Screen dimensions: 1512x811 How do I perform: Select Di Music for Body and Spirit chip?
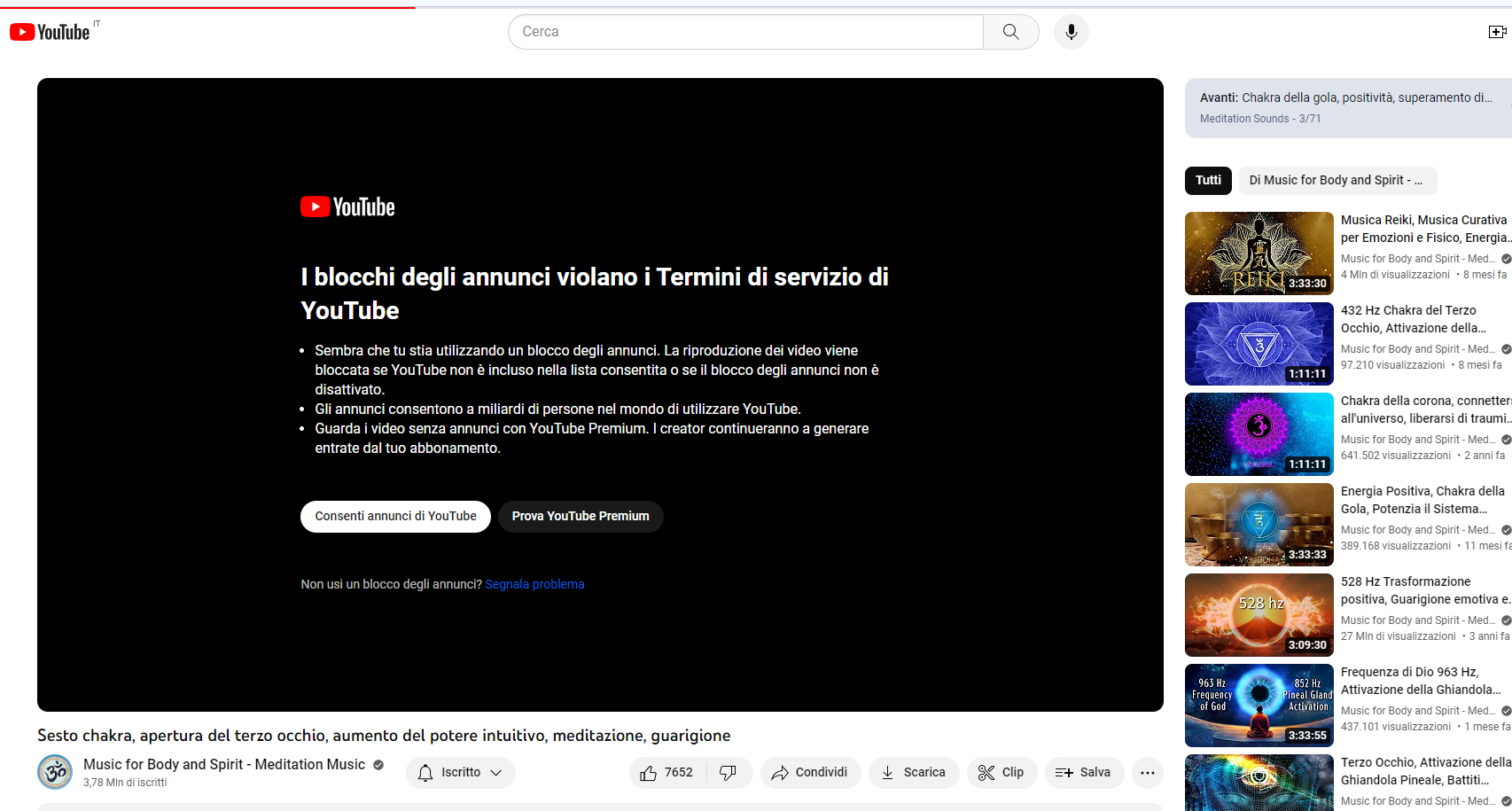coord(1337,180)
